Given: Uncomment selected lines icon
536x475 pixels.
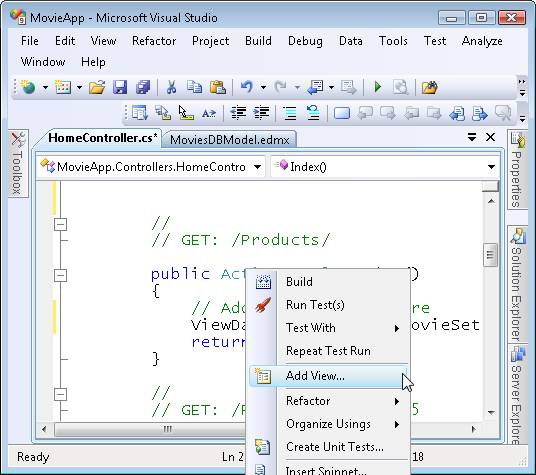Looking at the screenshot, I should (313, 113).
